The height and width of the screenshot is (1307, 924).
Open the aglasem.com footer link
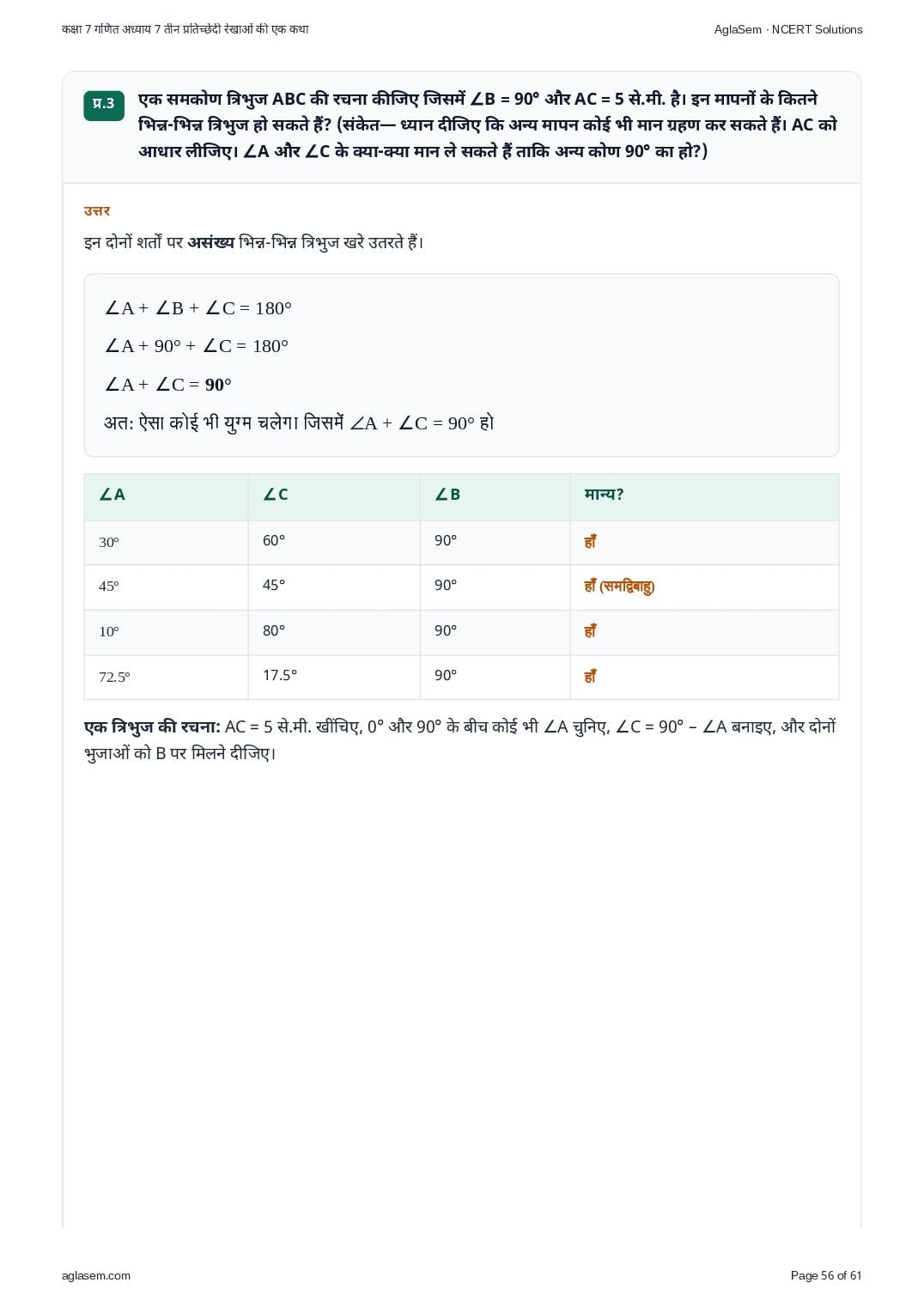(96, 1275)
